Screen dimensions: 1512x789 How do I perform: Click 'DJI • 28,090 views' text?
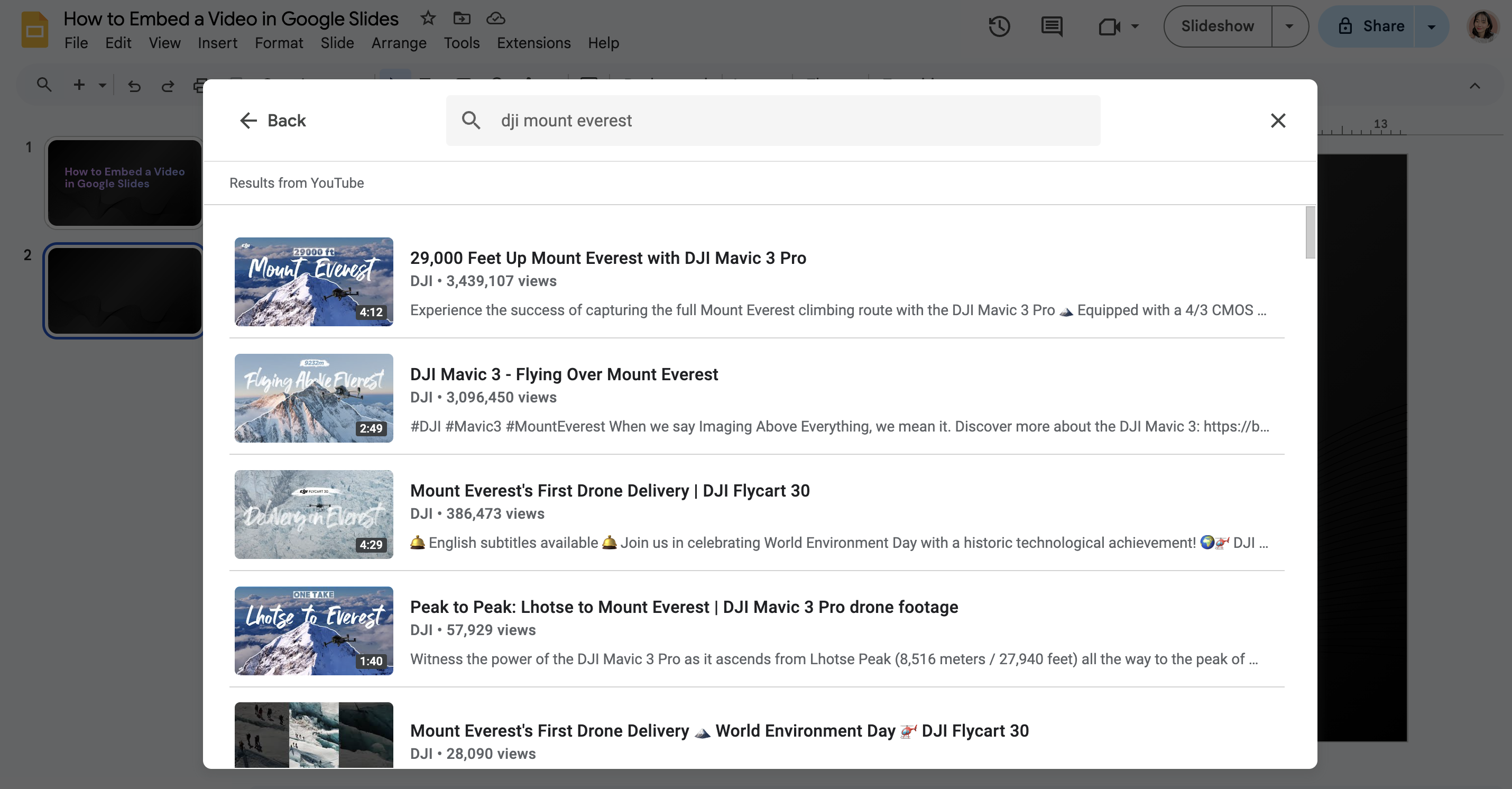(473, 753)
